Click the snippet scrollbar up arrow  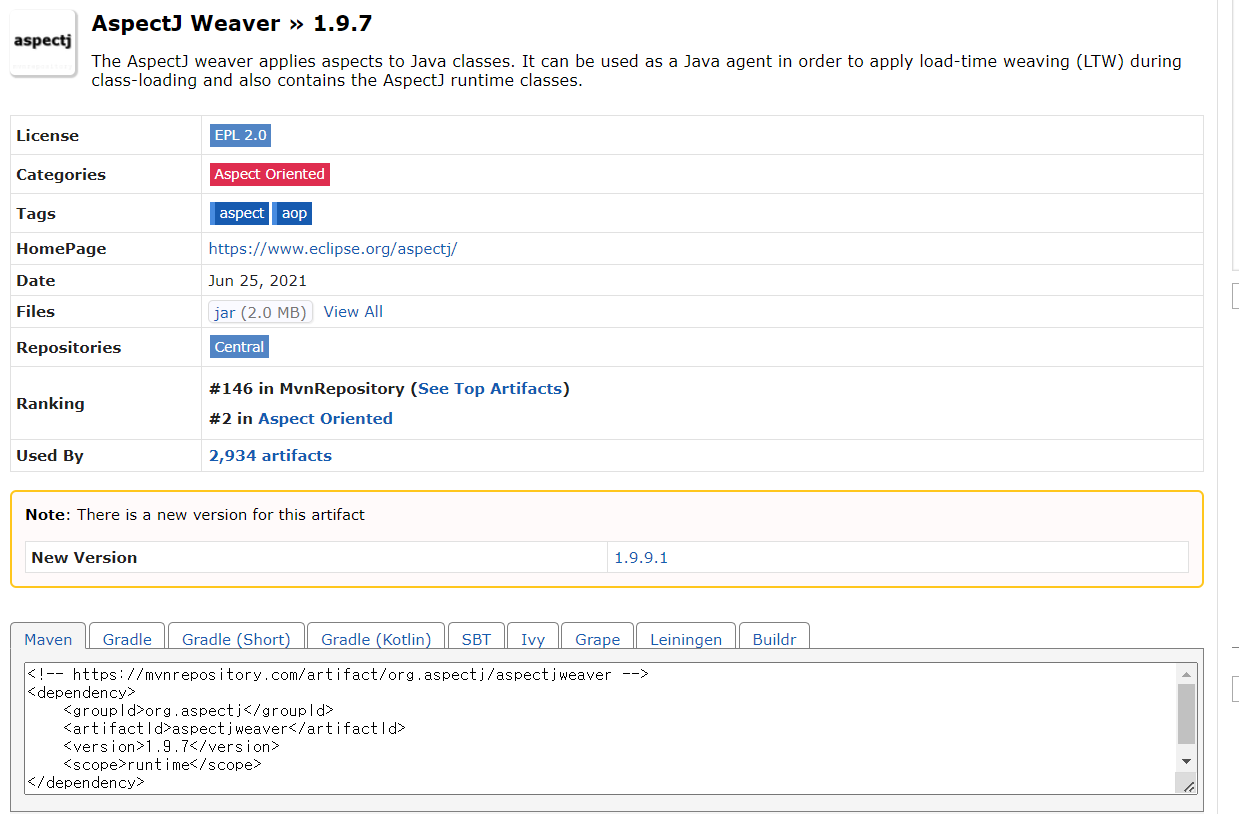1186,674
